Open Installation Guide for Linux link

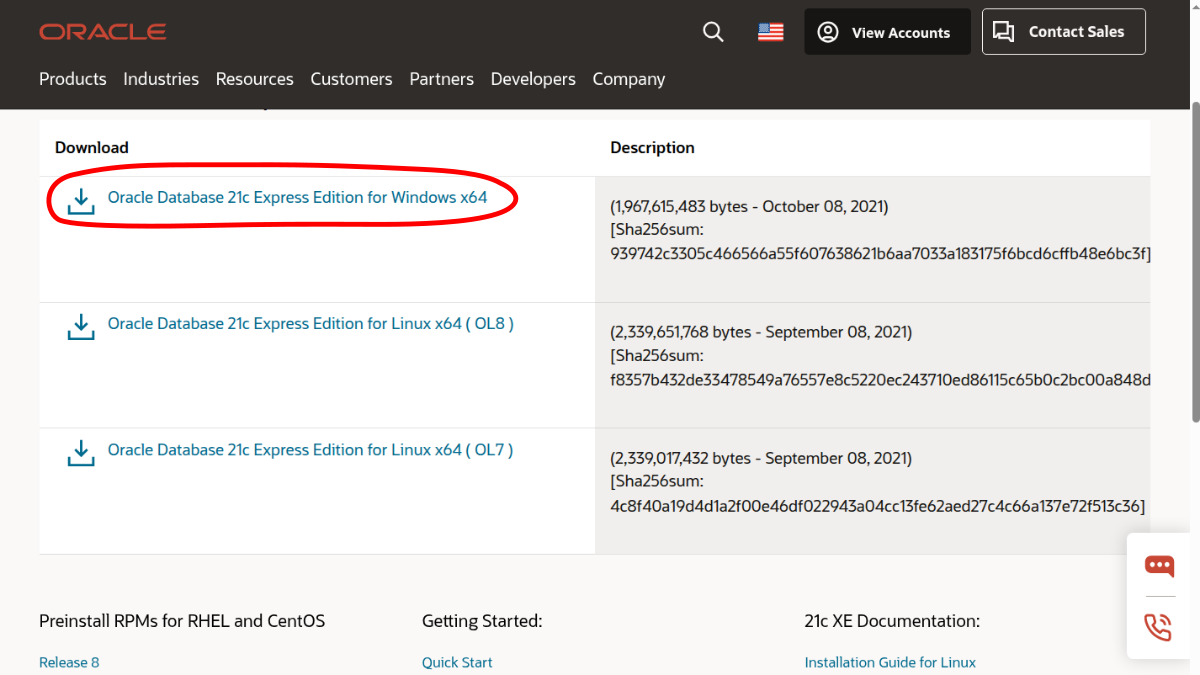[890, 662]
